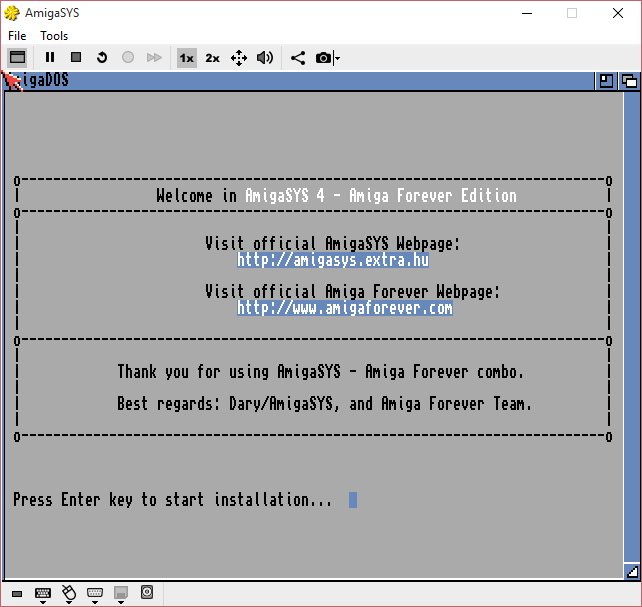Close the AmigaSYS window

618,13
